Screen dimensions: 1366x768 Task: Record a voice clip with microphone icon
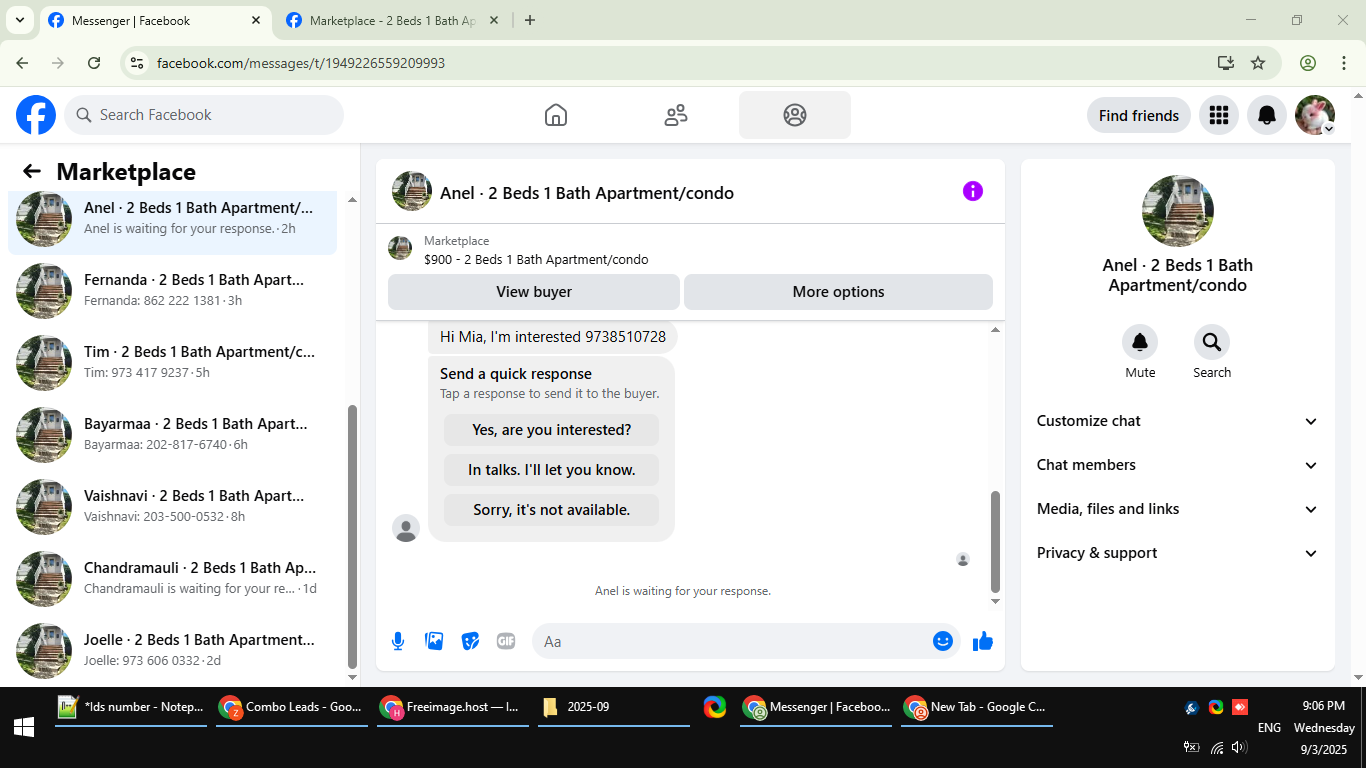coord(398,641)
